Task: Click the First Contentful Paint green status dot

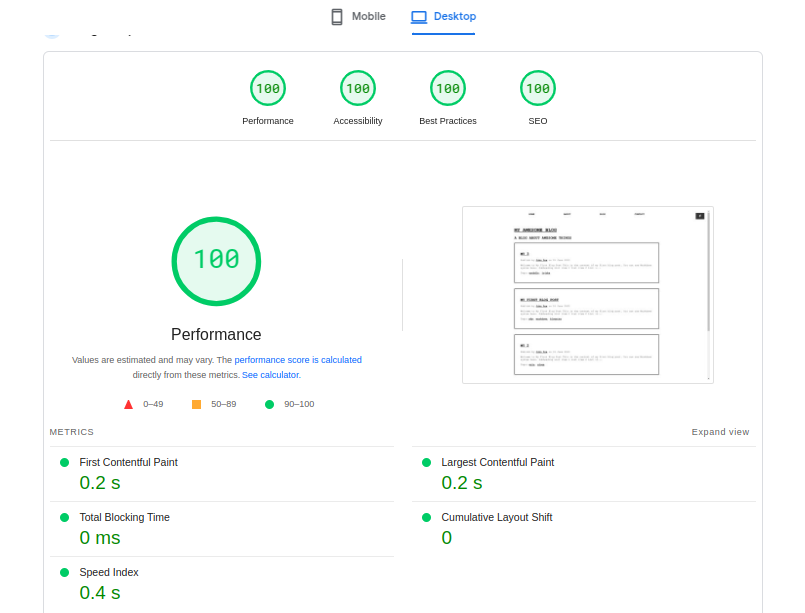Action: pyautogui.click(x=64, y=463)
